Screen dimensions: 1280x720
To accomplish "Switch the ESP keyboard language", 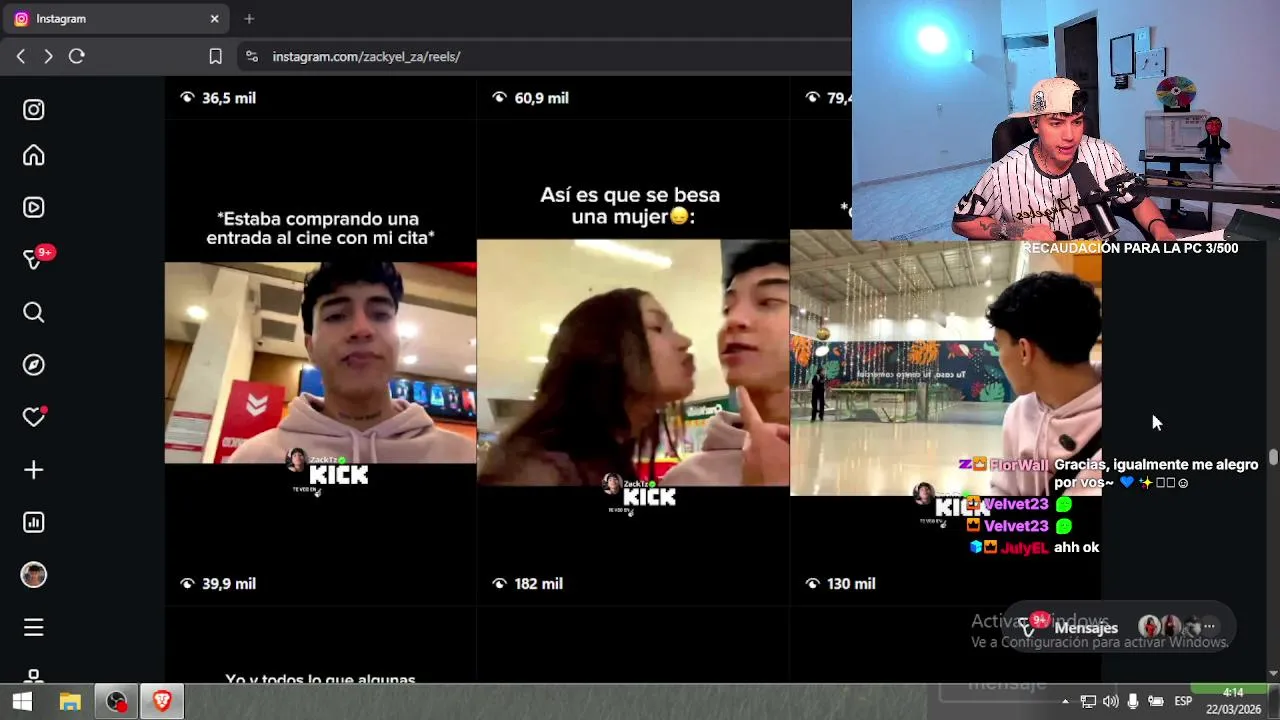I will [1183, 702].
